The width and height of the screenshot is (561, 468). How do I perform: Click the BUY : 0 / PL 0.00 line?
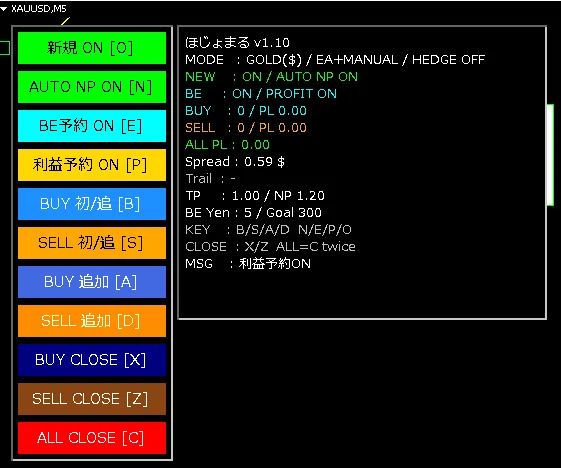point(246,111)
